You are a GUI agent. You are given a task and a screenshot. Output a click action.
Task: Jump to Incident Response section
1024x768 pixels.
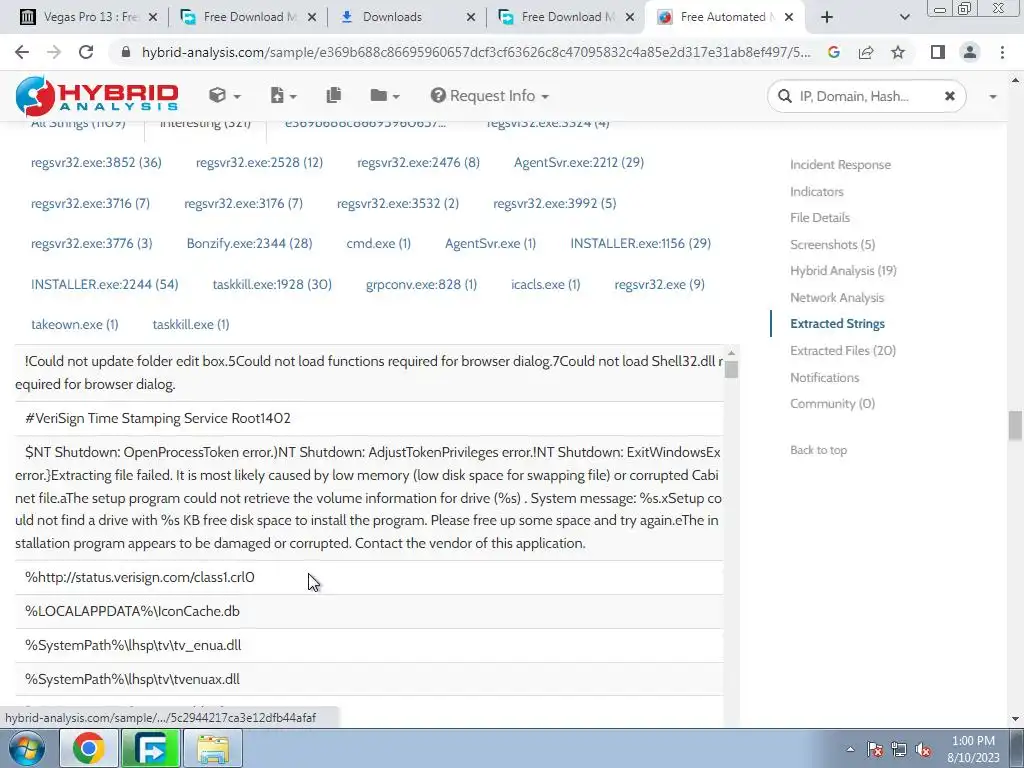pyautogui.click(x=840, y=165)
